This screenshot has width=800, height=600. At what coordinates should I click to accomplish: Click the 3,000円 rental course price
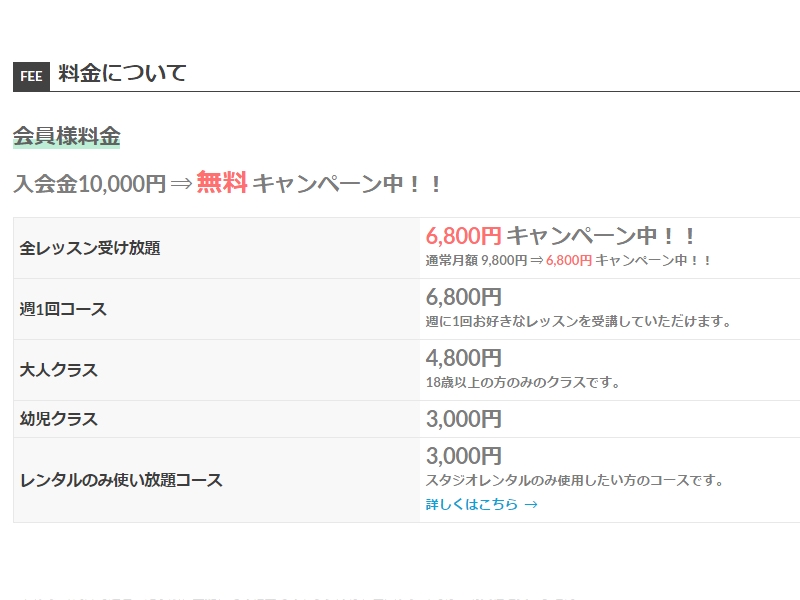coord(463,456)
